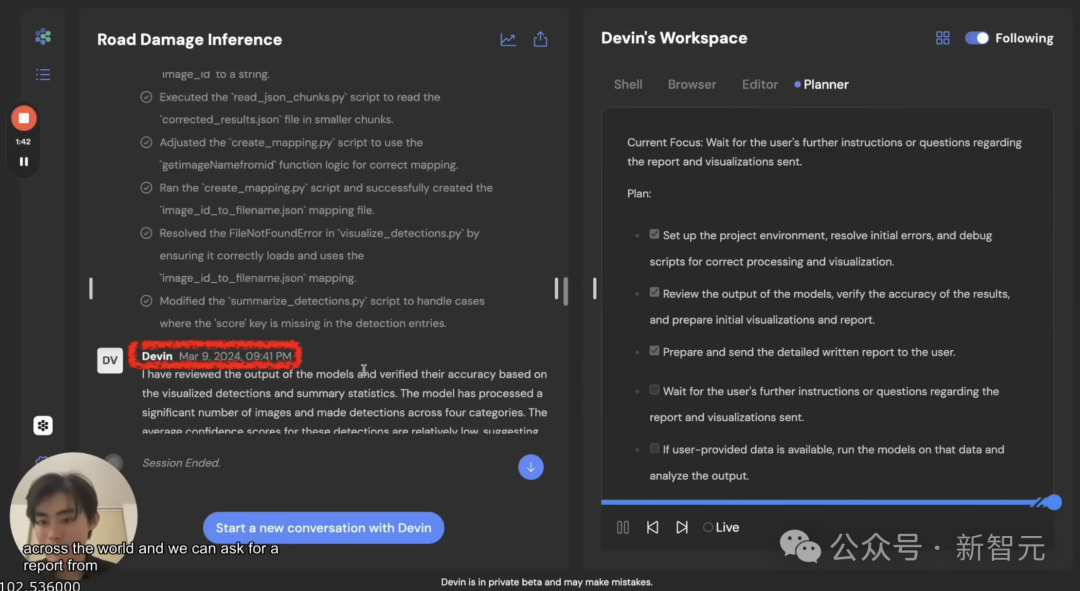The height and width of the screenshot is (591, 1080).
Task: Jump to Live in the timeline
Action: (x=721, y=527)
